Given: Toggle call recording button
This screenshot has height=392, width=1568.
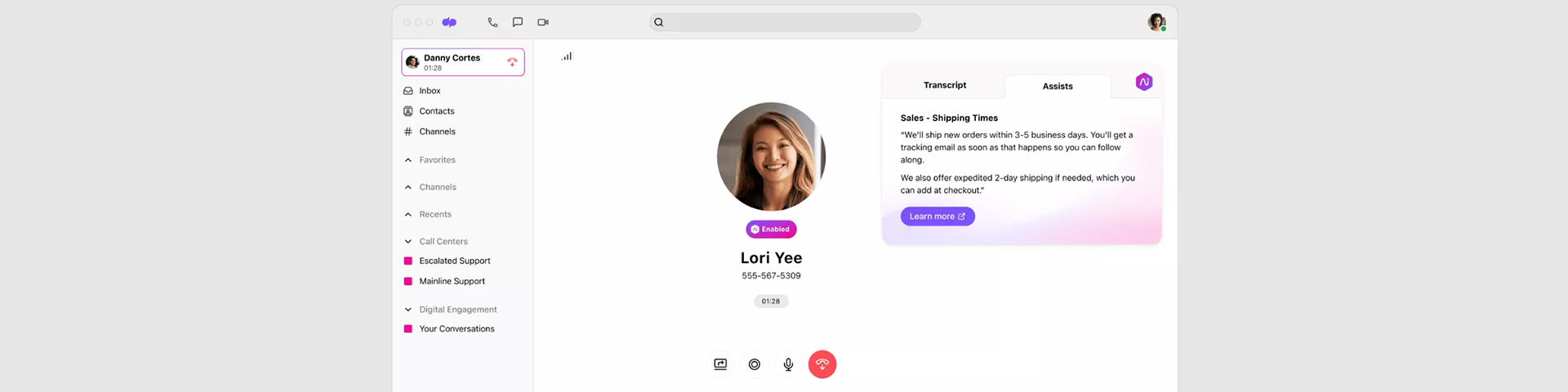Looking at the screenshot, I should pos(755,364).
